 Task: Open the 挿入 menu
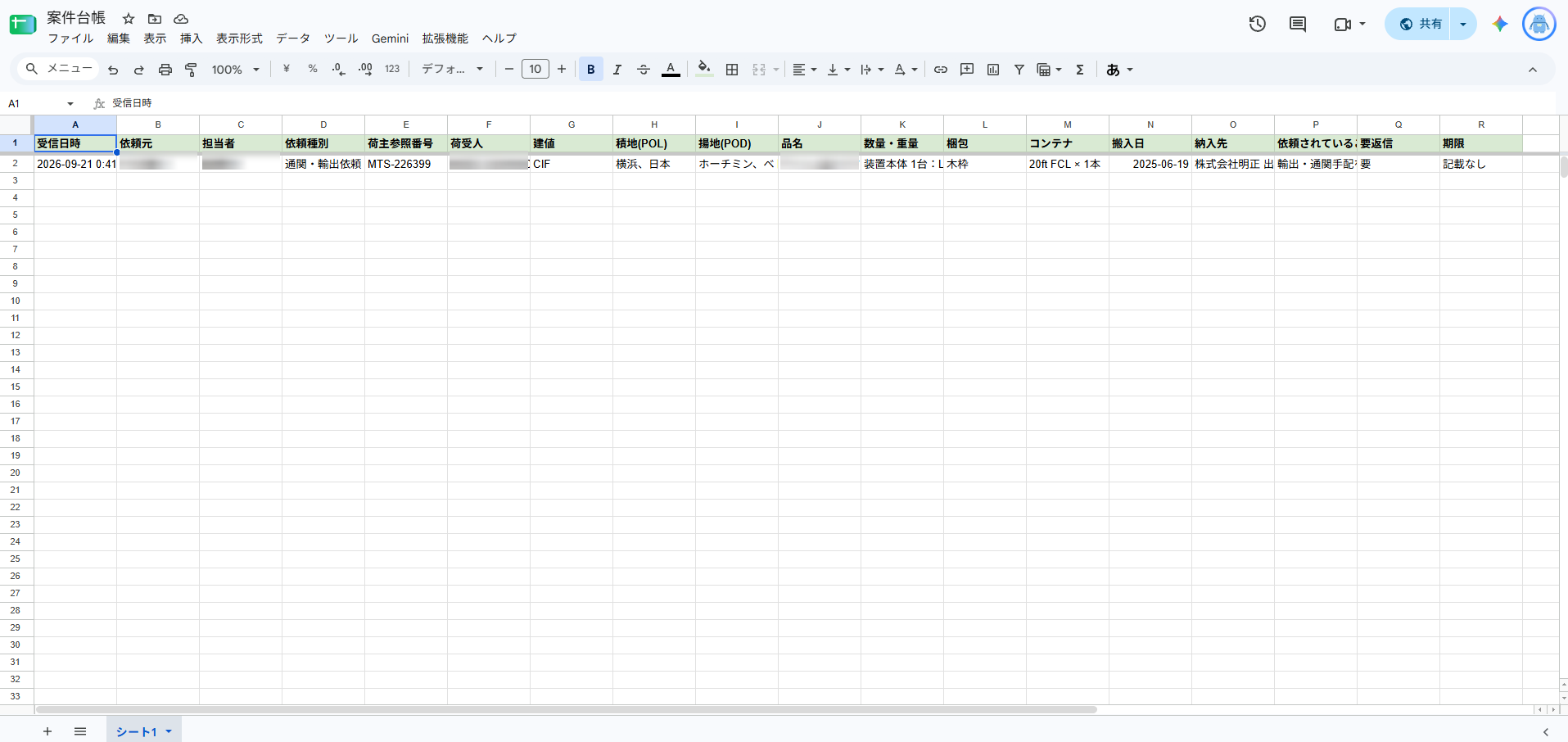[x=191, y=38]
